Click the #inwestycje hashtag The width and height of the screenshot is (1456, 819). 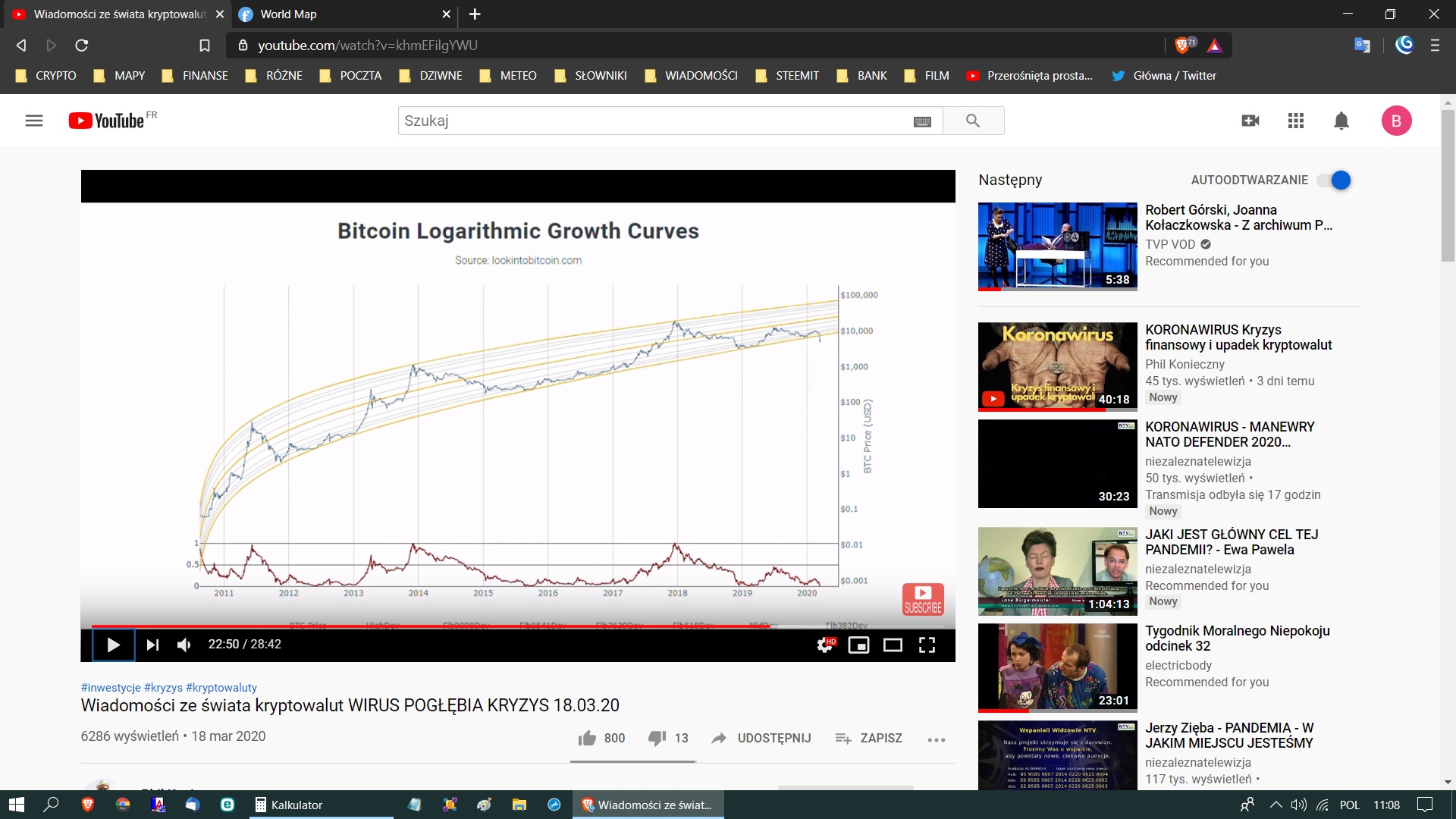point(111,687)
